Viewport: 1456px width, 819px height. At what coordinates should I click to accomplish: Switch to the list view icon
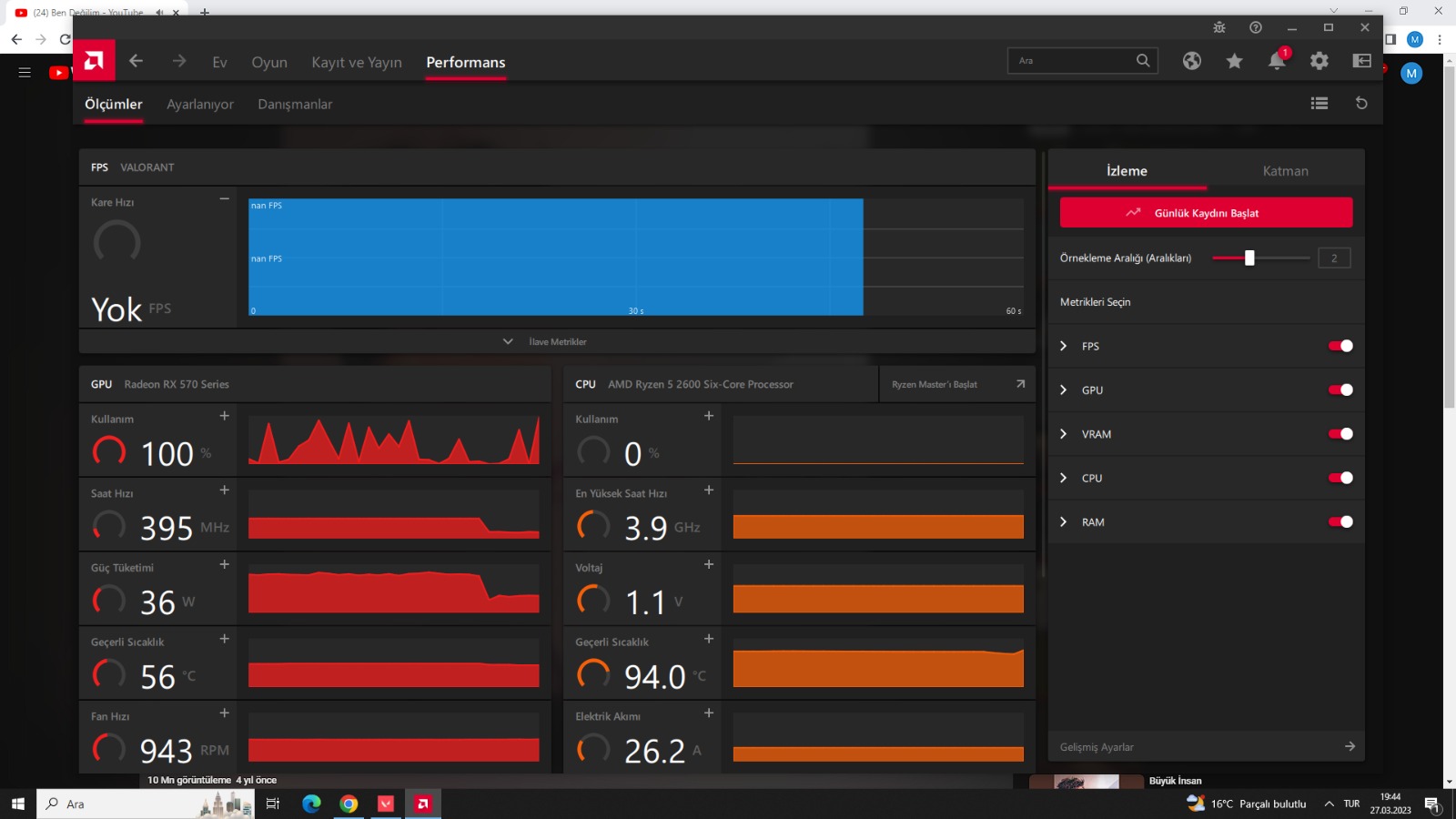click(1319, 104)
